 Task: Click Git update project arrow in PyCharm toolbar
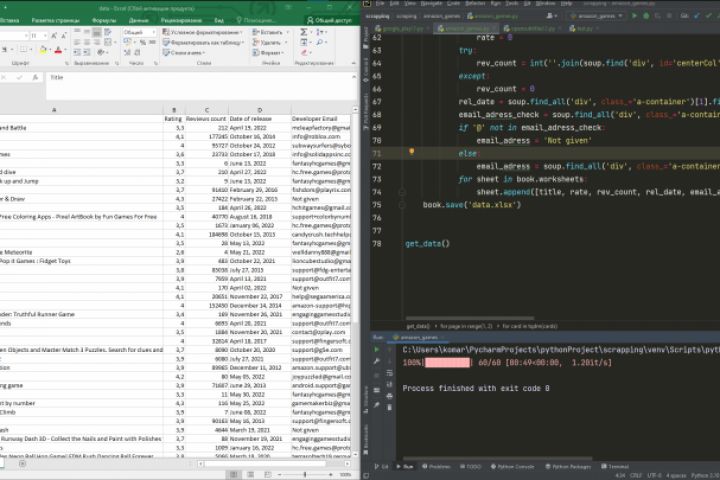pos(697,16)
